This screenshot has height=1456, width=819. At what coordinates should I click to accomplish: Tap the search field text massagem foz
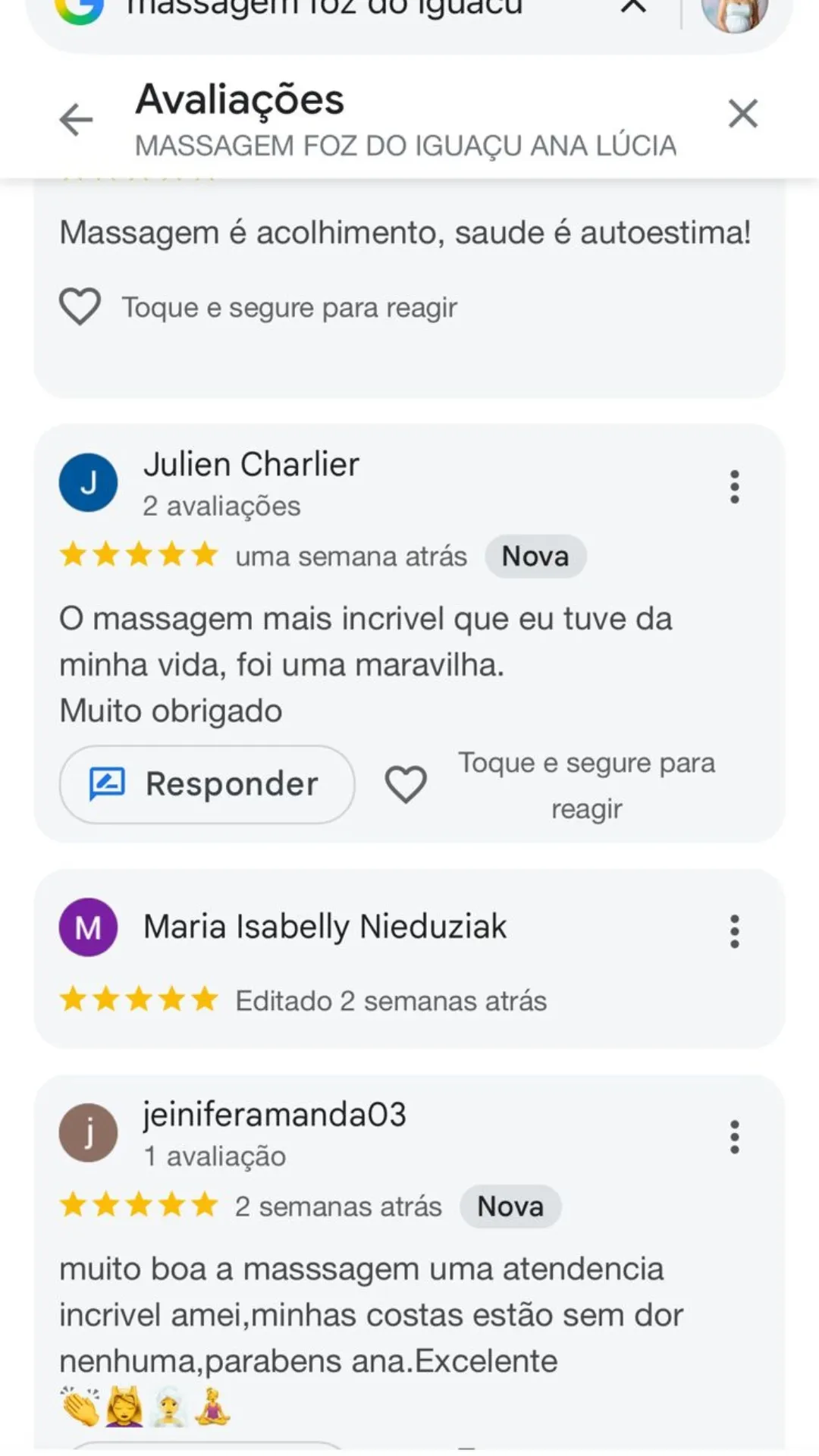click(326, 9)
